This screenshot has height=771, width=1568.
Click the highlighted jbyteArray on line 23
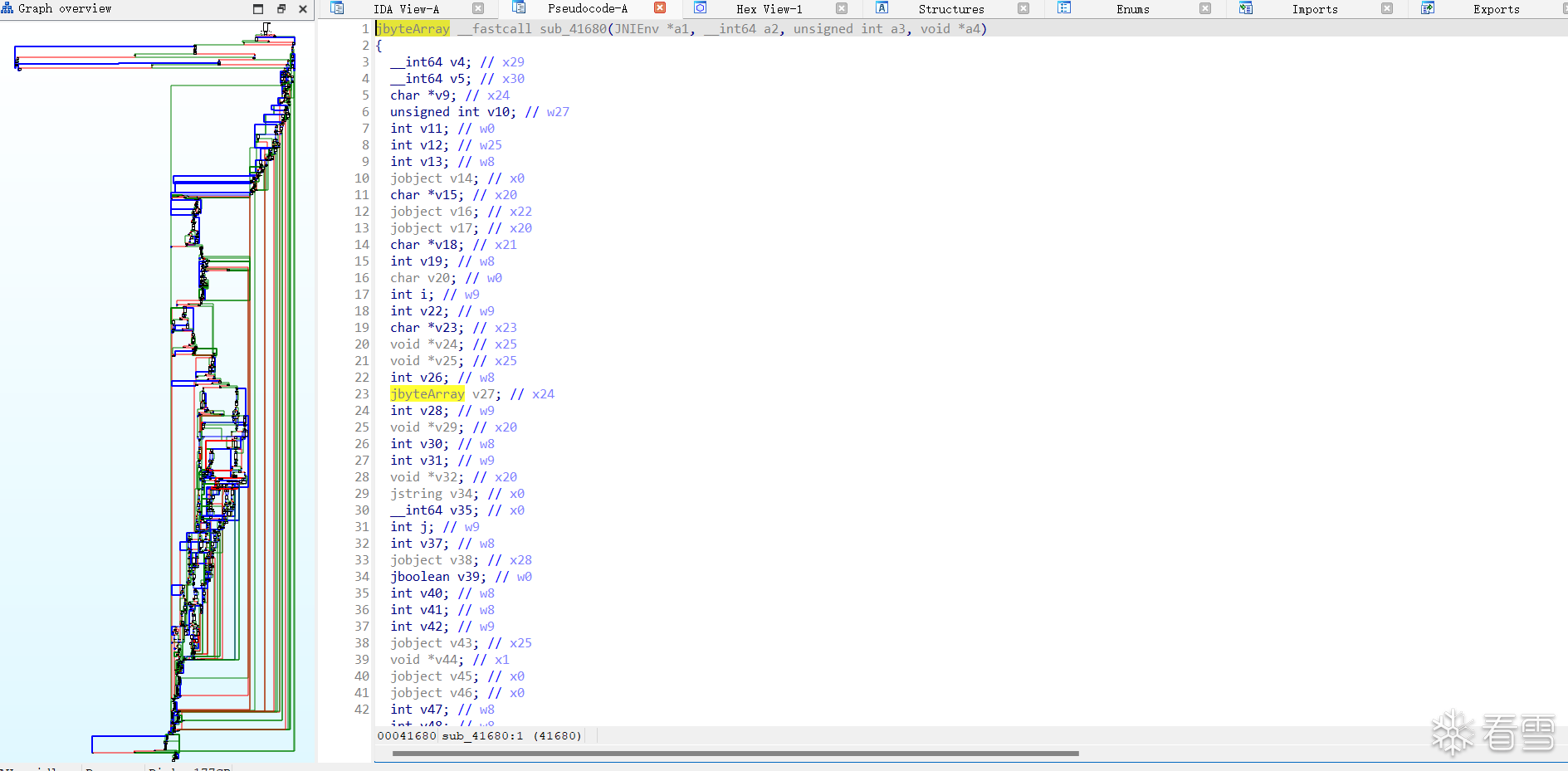click(x=427, y=394)
